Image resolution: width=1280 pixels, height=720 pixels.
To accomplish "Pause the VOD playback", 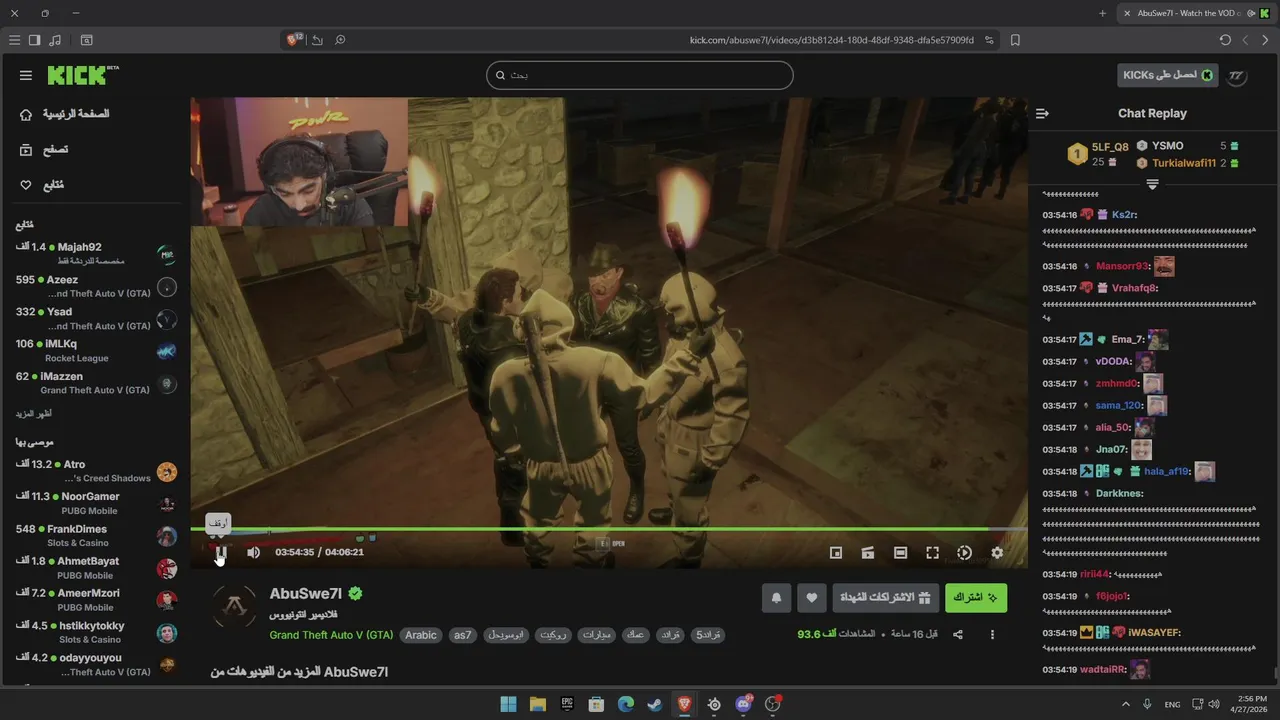I will pos(221,552).
